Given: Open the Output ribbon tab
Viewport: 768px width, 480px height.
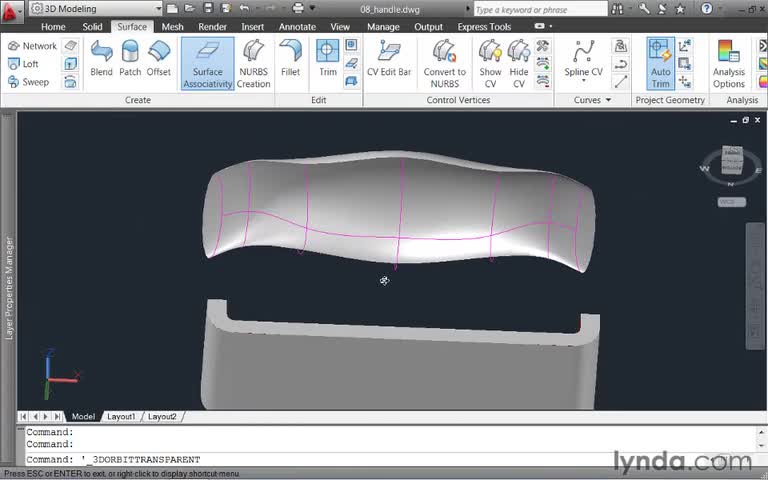Looking at the screenshot, I should (428, 27).
